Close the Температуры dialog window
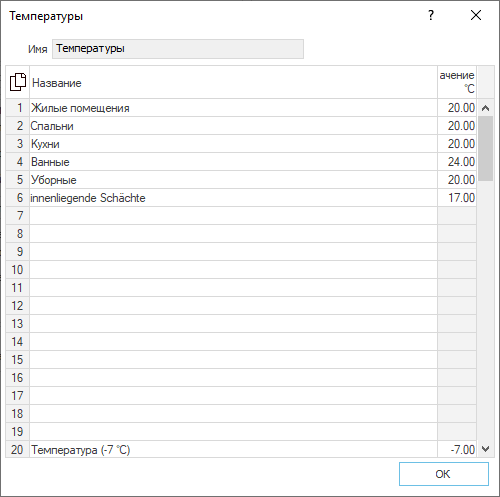This screenshot has height=497, width=500. point(476,15)
